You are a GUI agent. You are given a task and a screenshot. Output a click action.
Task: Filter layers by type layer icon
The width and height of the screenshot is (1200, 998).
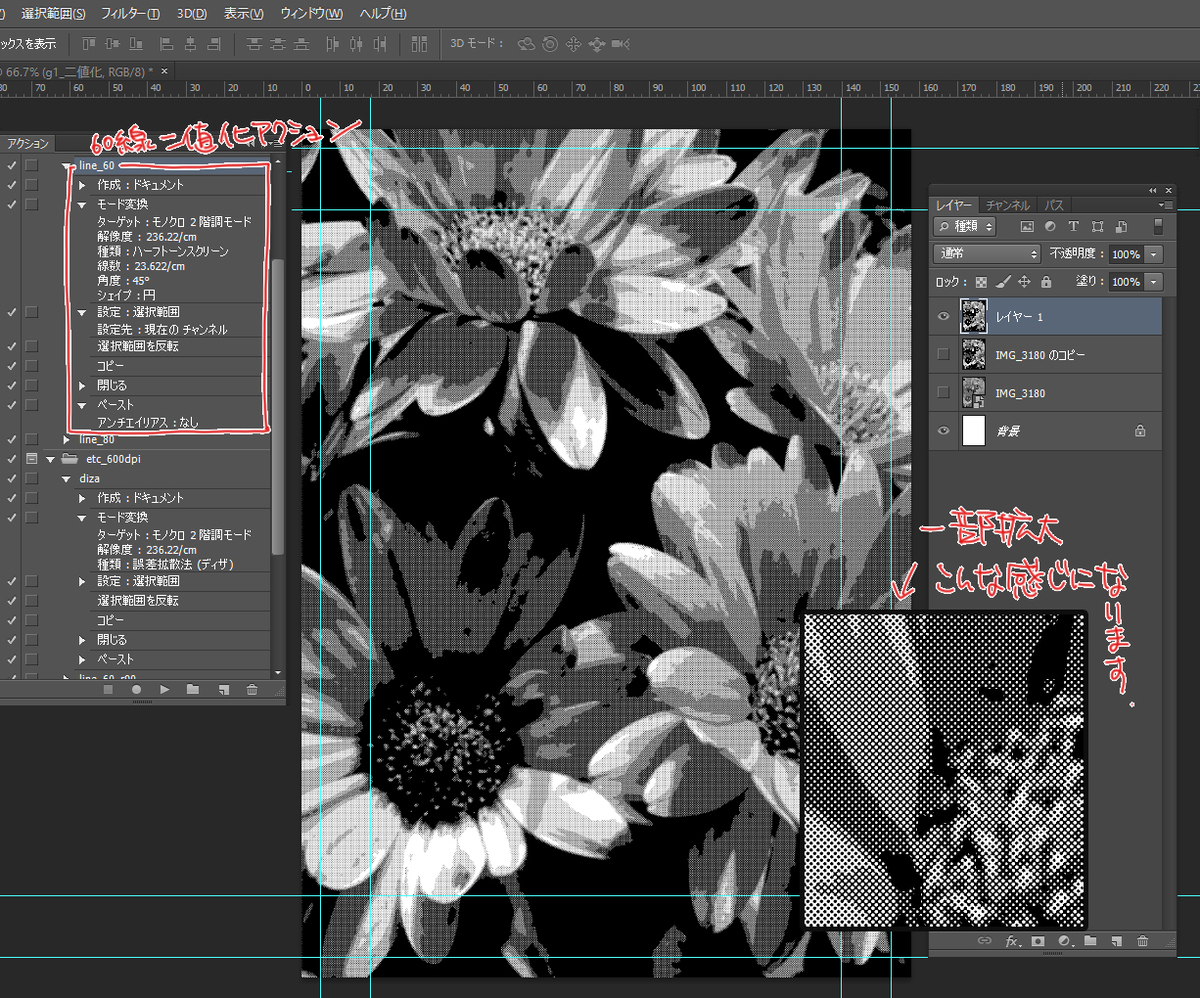click(x=1074, y=227)
